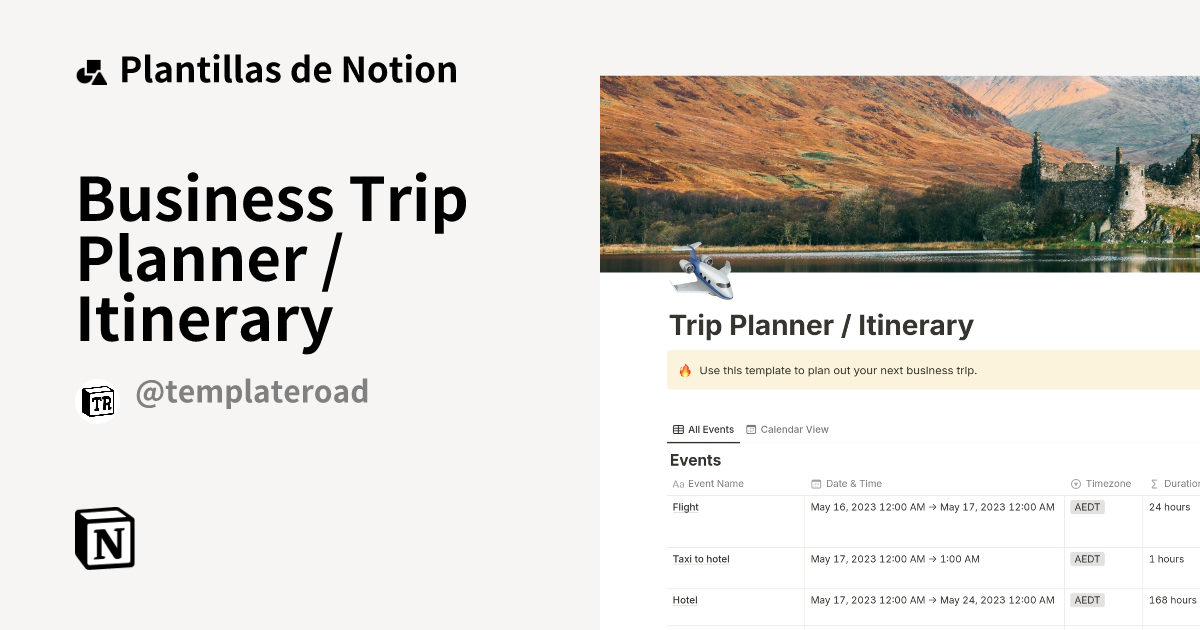This screenshot has height=630, width=1200.
Task: Click the Trip Planner / Itinerary title
Action: click(x=821, y=325)
